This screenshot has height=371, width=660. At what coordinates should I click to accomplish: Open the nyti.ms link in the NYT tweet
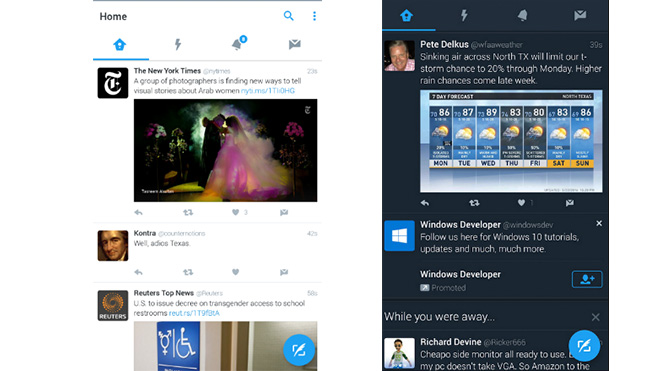pyautogui.click(x=268, y=91)
